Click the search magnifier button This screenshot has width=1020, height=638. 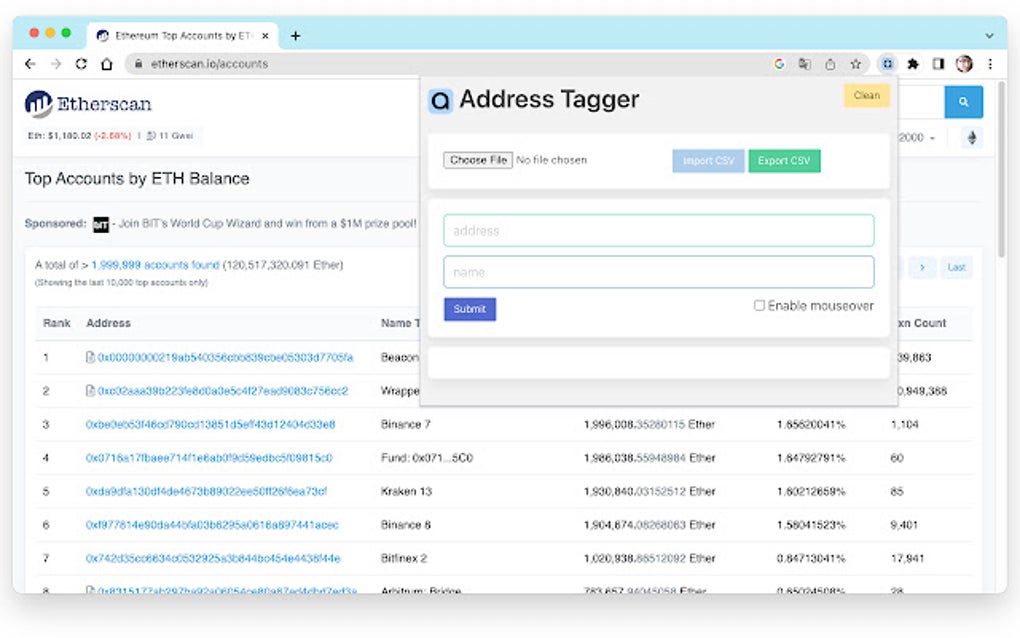963,101
